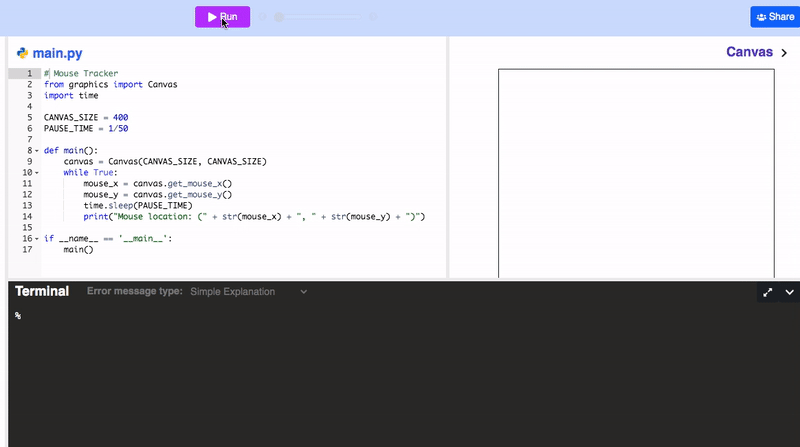This screenshot has width=800, height=447.
Task: Click the Share button
Action: click(774, 17)
